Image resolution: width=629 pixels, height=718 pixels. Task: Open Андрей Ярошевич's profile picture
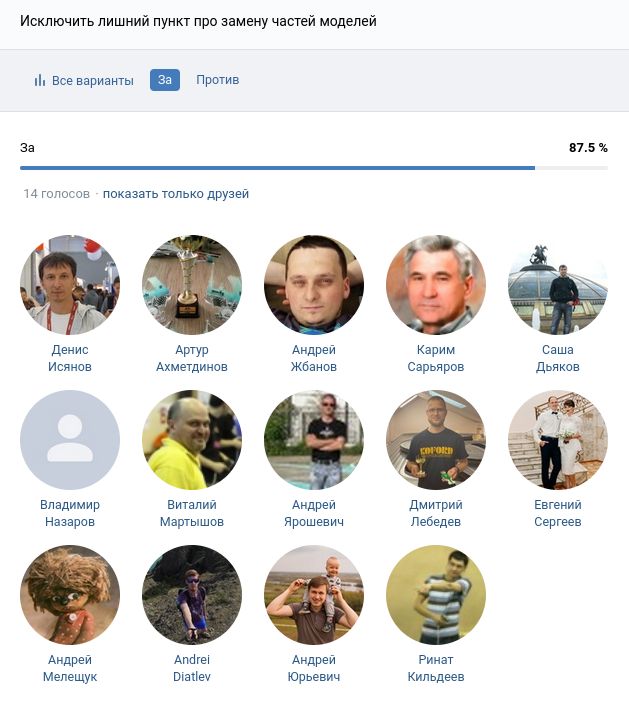[x=314, y=440]
